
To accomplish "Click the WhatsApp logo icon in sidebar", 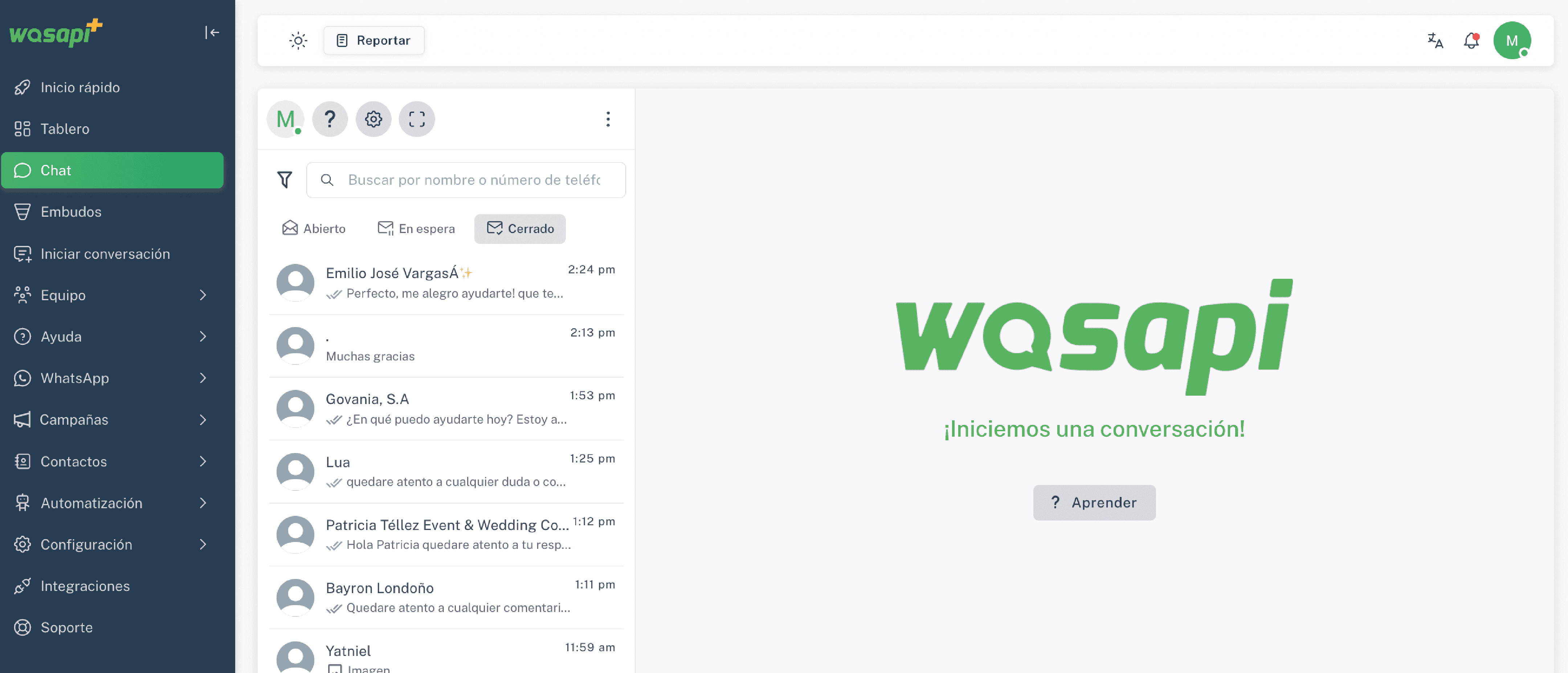I will [23, 378].
